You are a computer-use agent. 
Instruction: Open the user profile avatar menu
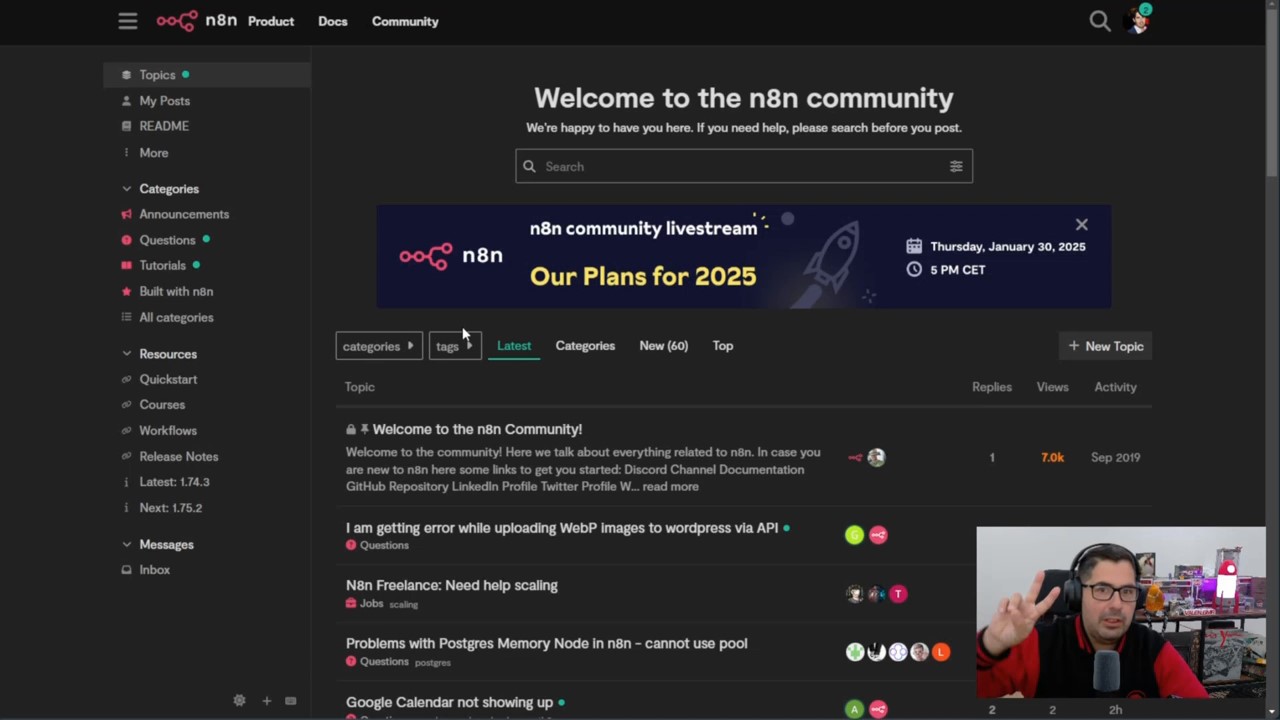coord(1139,20)
